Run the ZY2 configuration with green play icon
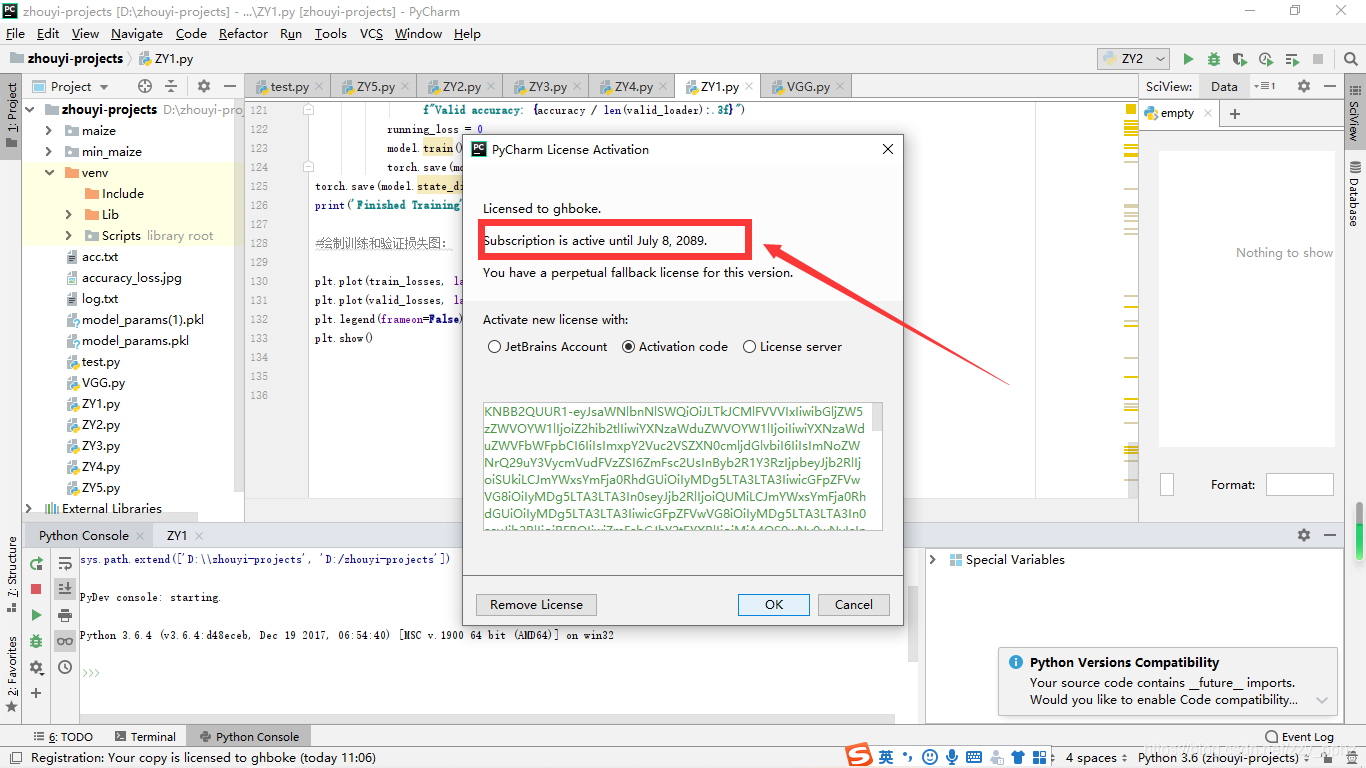This screenshot has width=1366, height=768. 1188,59
